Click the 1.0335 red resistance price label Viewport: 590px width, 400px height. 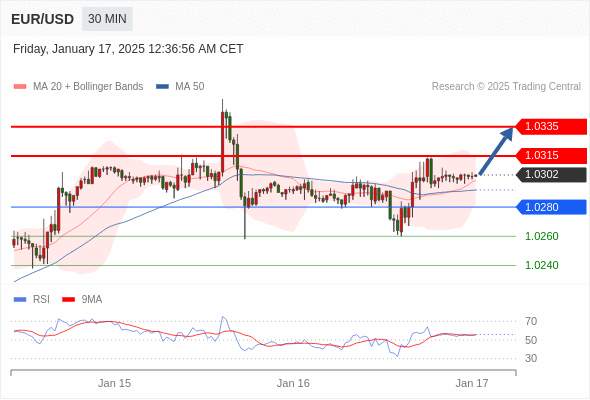[x=551, y=126]
